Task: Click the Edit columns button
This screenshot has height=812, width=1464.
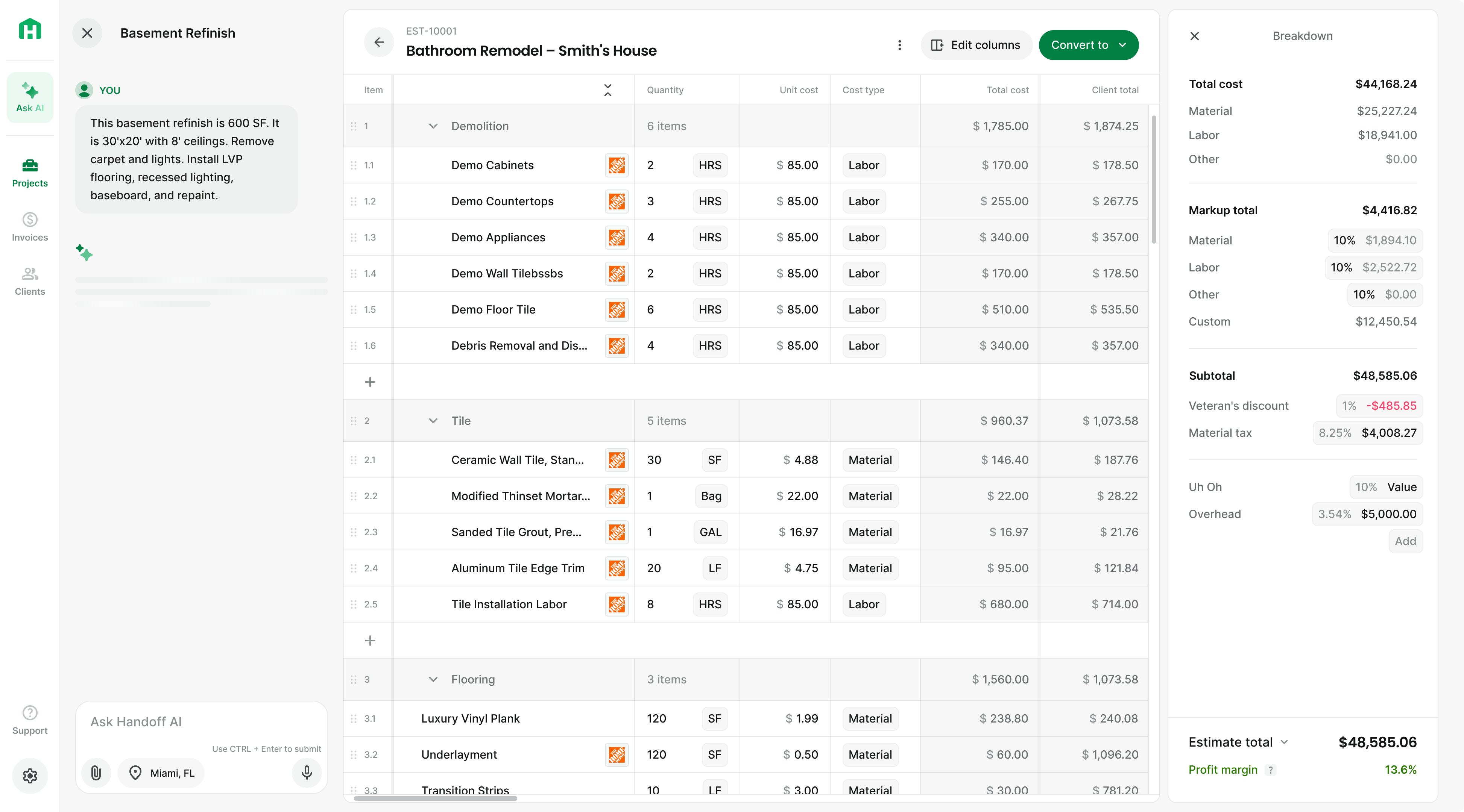Action: (976, 45)
